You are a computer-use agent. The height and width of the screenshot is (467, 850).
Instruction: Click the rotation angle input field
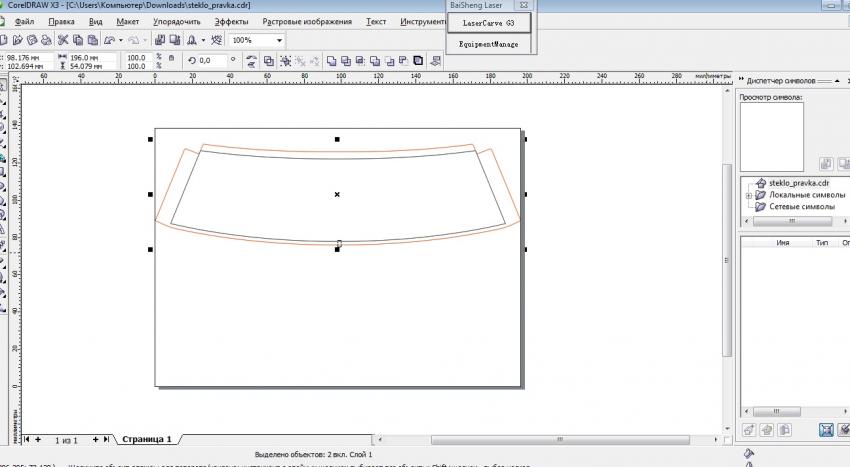[x=211, y=61]
